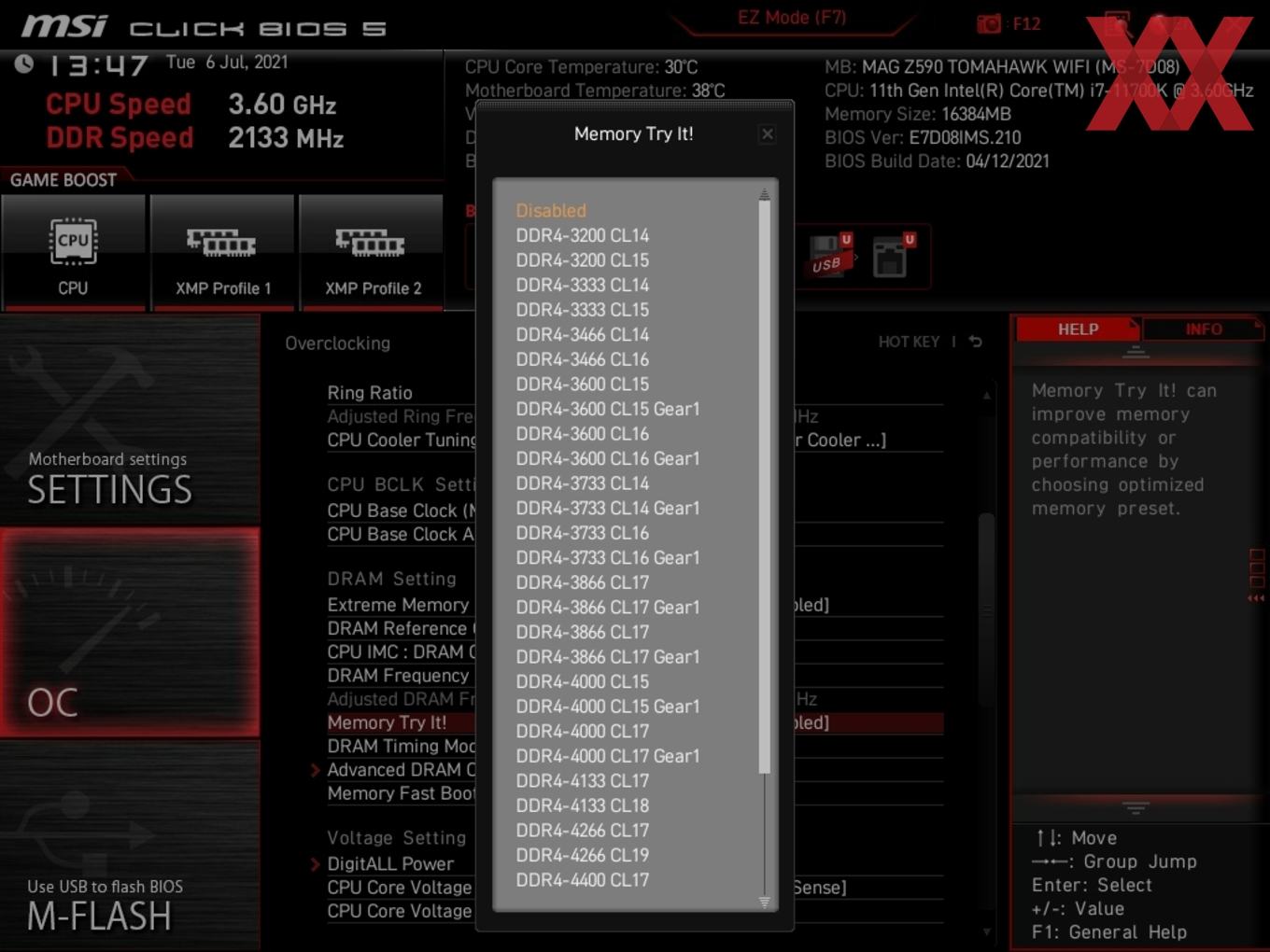The height and width of the screenshot is (952, 1270).
Task: Open the M-FLASH tile
Action: (130, 846)
